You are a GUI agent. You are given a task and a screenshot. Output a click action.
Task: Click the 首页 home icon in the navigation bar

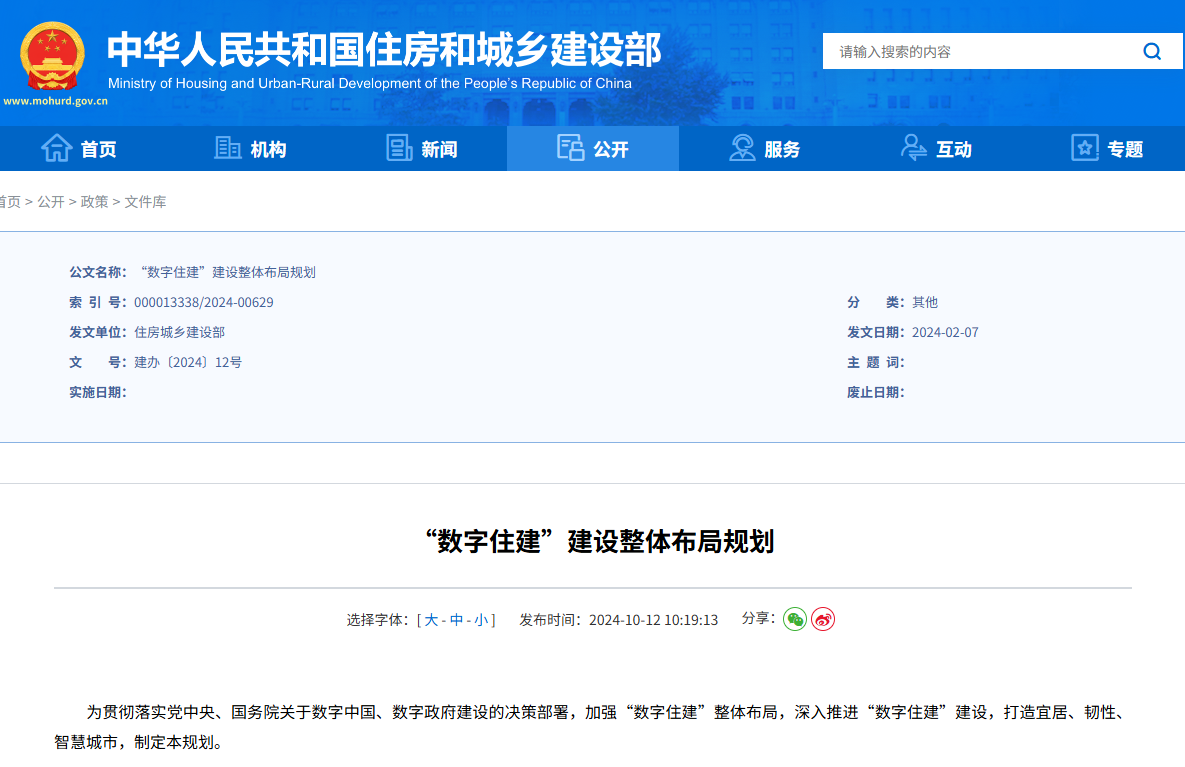point(56,147)
